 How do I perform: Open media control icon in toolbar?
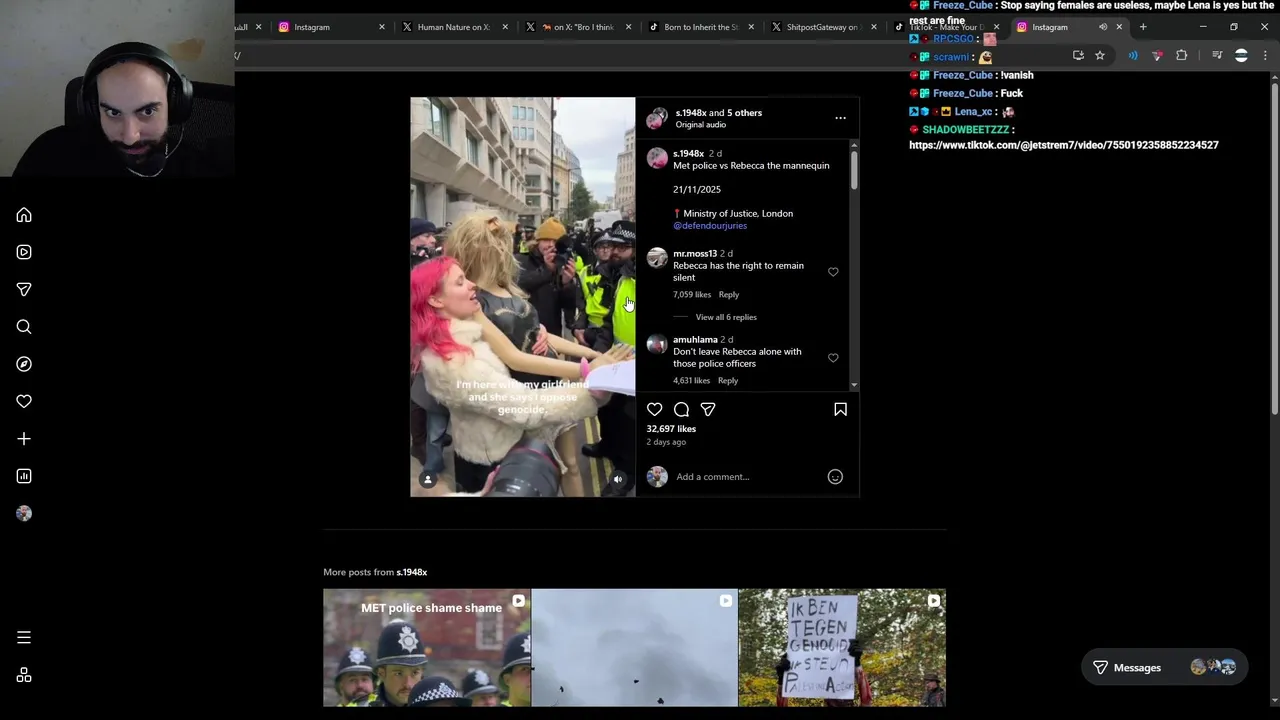(1217, 56)
